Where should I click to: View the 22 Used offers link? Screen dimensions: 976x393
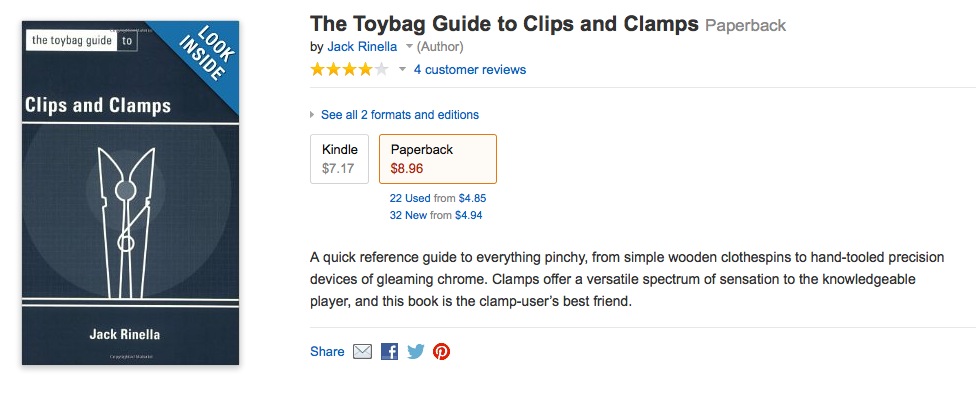pyautogui.click(x=410, y=199)
